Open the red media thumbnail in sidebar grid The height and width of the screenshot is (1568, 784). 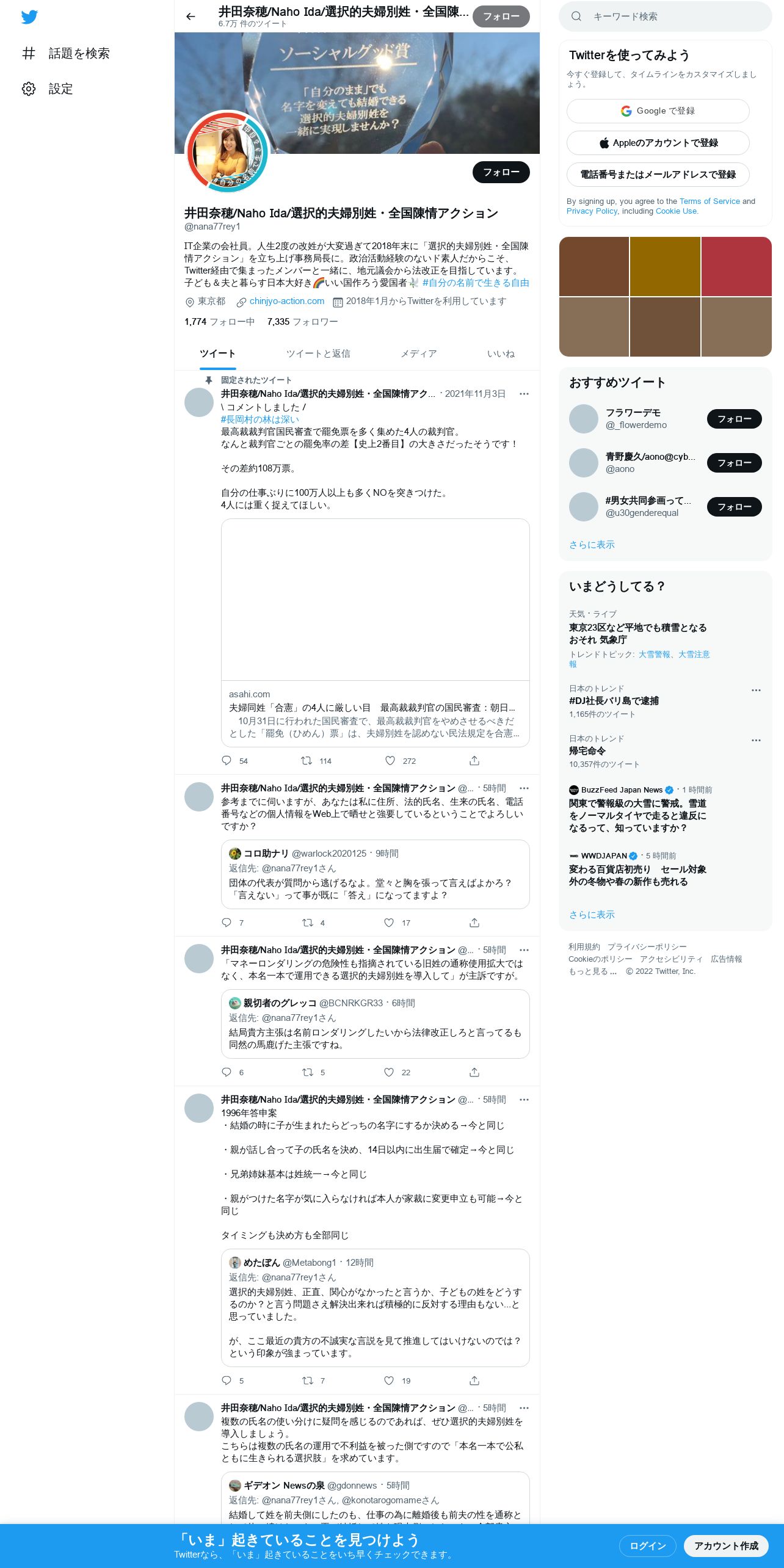[736, 266]
